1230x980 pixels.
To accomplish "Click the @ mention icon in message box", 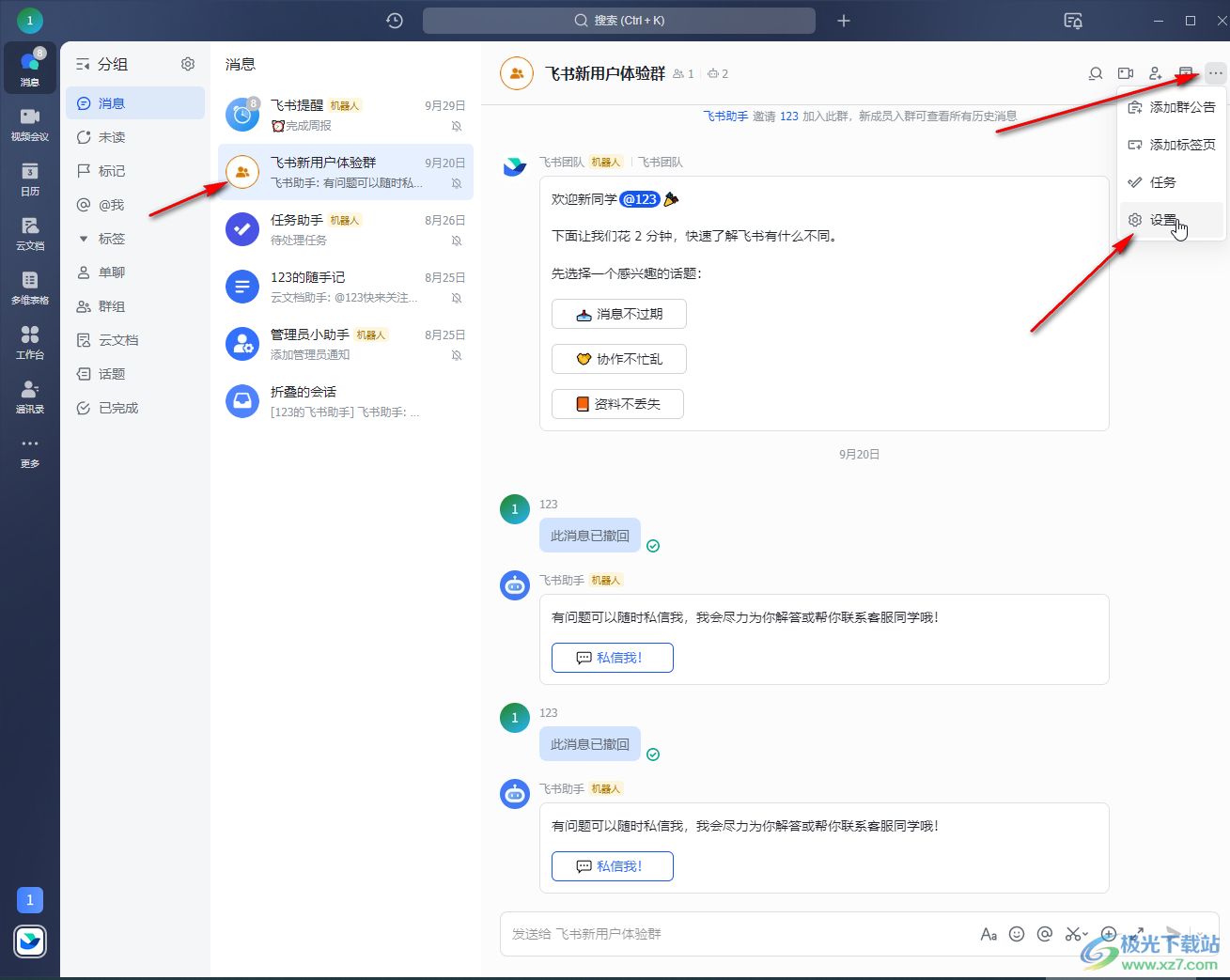I will pyautogui.click(x=1044, y=934).
